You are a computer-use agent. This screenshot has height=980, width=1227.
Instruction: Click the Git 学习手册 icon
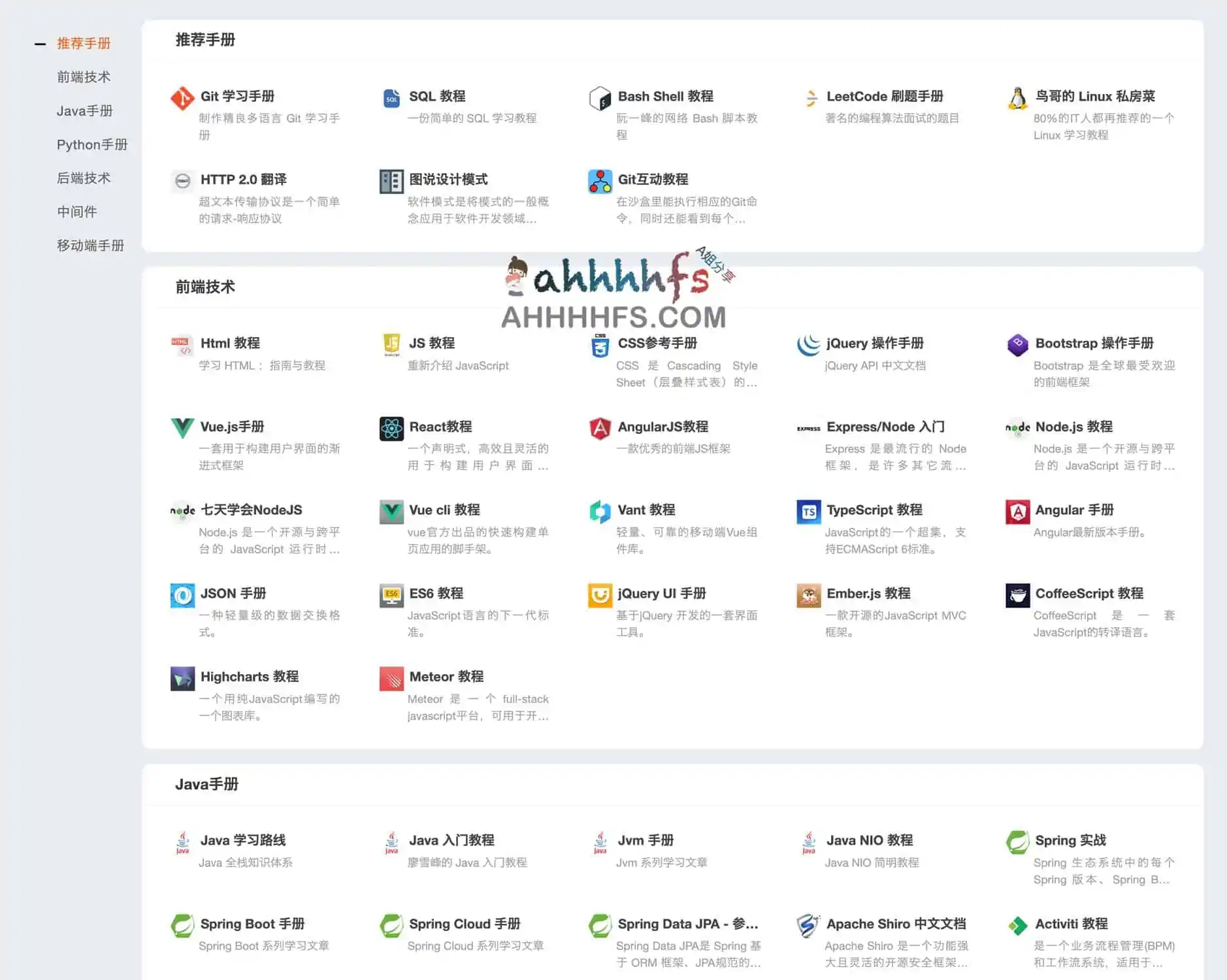point(182,98)
